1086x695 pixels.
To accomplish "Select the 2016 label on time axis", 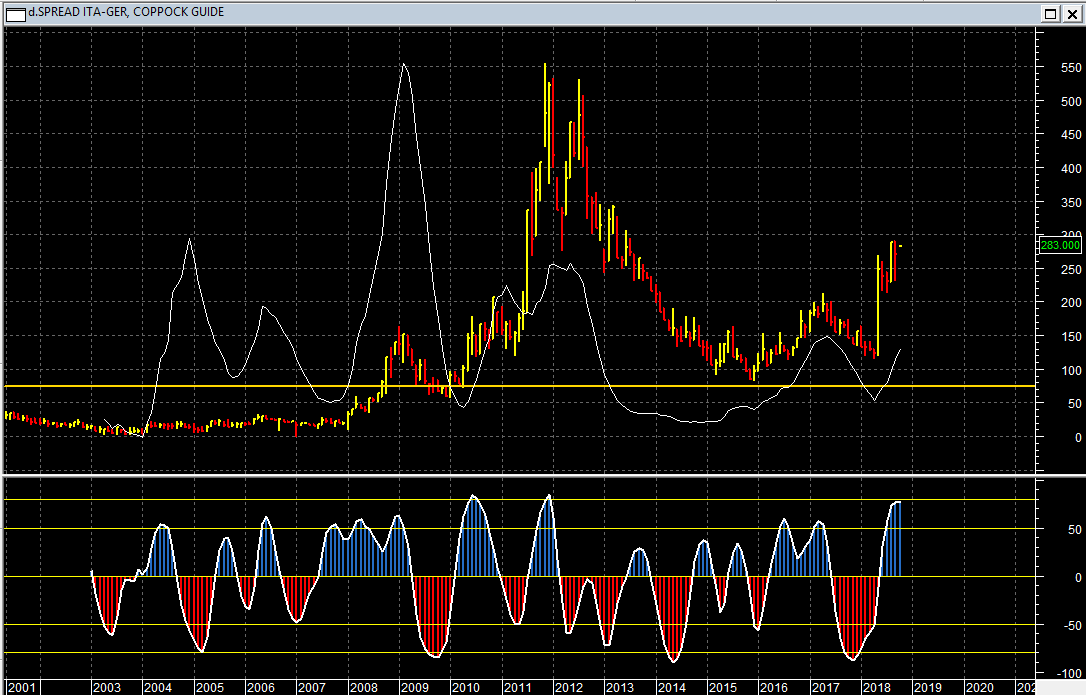I will pos(774,687).
